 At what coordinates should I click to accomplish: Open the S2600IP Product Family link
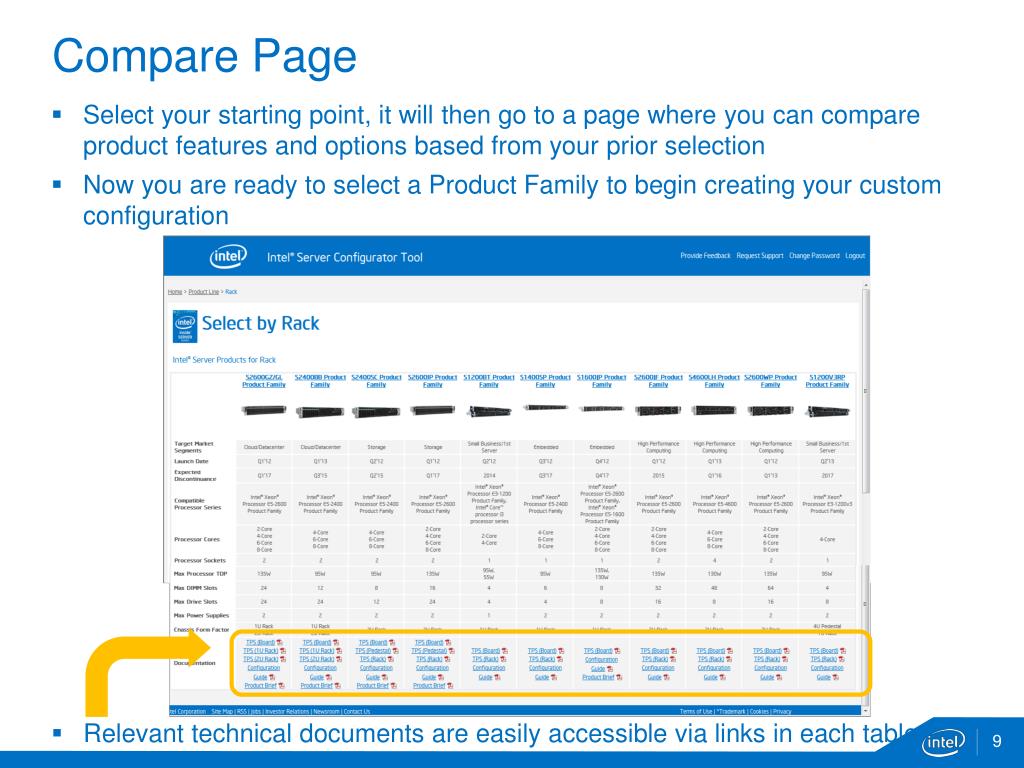432,381
